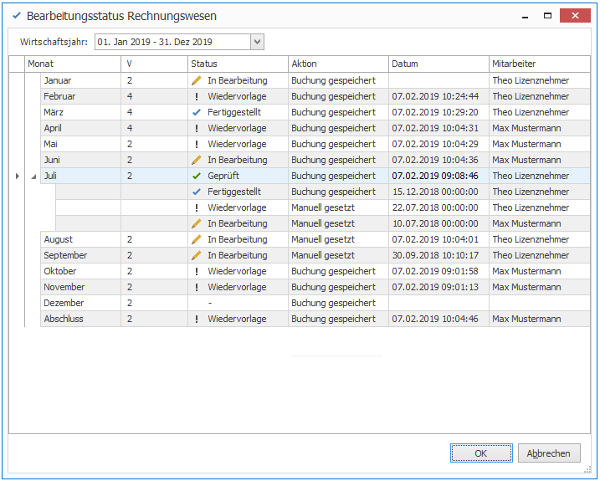Click the V value 4 in the Februar row
The image size is (600, 481).
click(130, 96)
